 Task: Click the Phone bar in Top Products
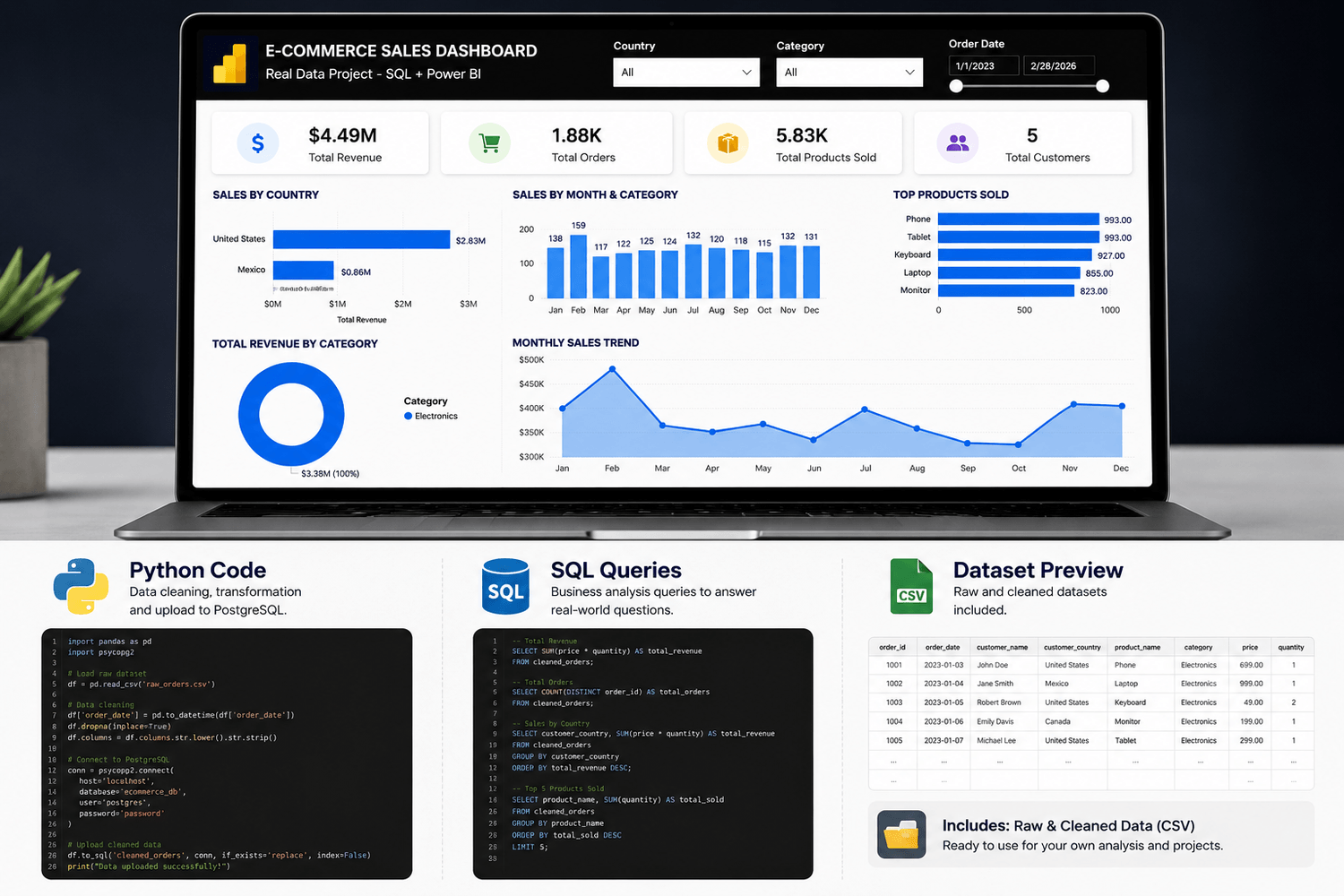tap(1019, 220)
